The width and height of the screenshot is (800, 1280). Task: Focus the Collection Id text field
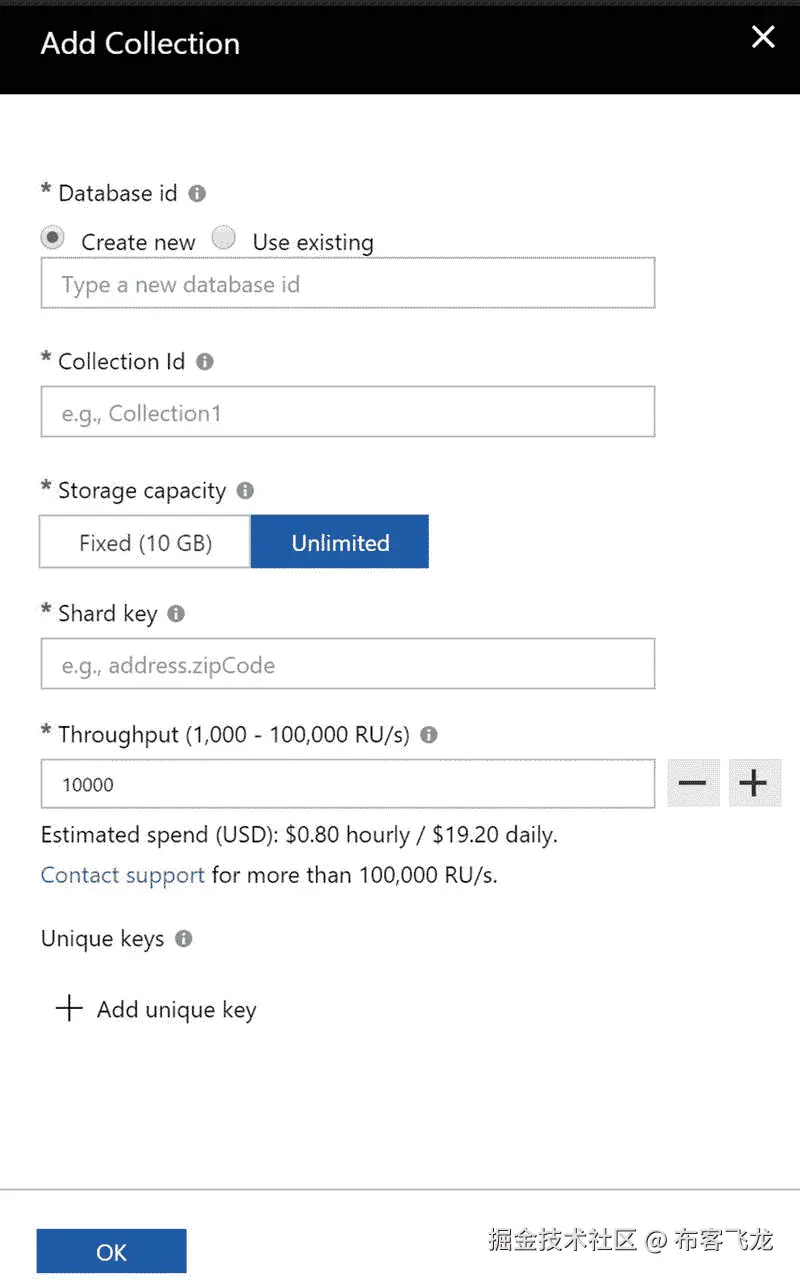[347, 411]
